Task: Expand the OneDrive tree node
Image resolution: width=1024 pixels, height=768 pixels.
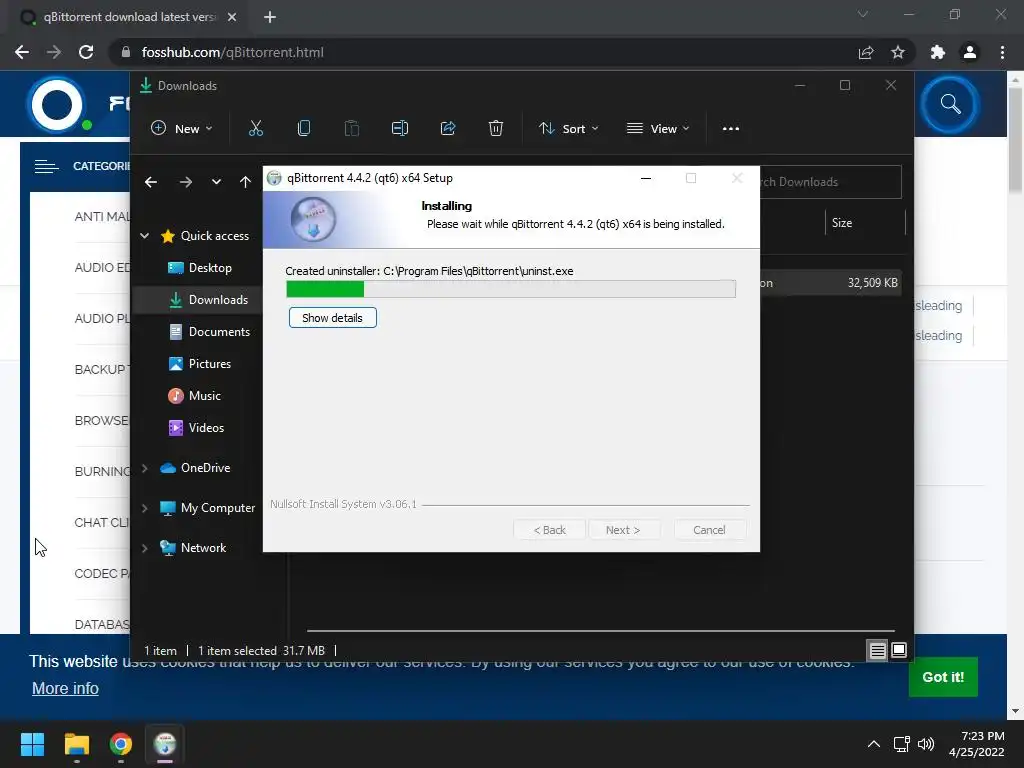Action: pyautogui.click(x=144, y=468)
